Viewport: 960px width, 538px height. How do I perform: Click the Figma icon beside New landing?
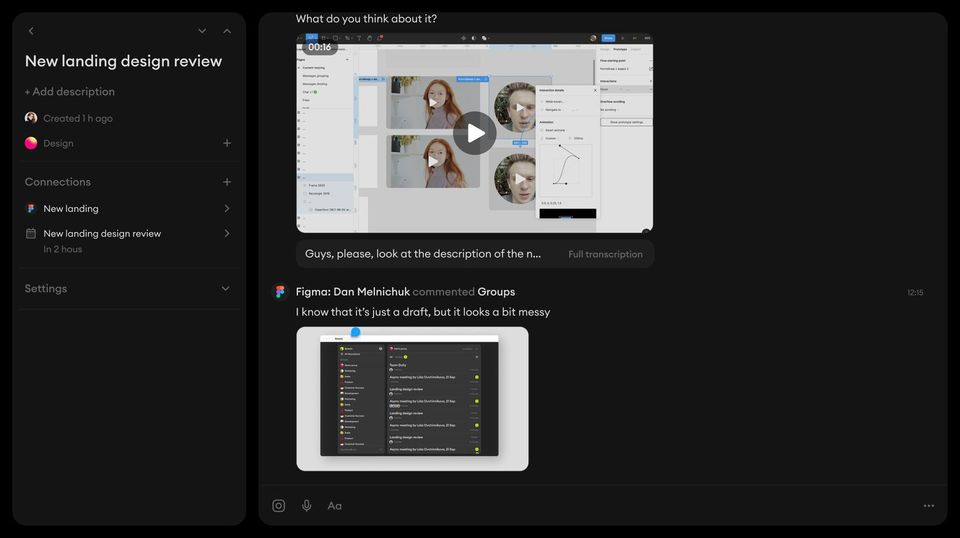tap(31, 208)
